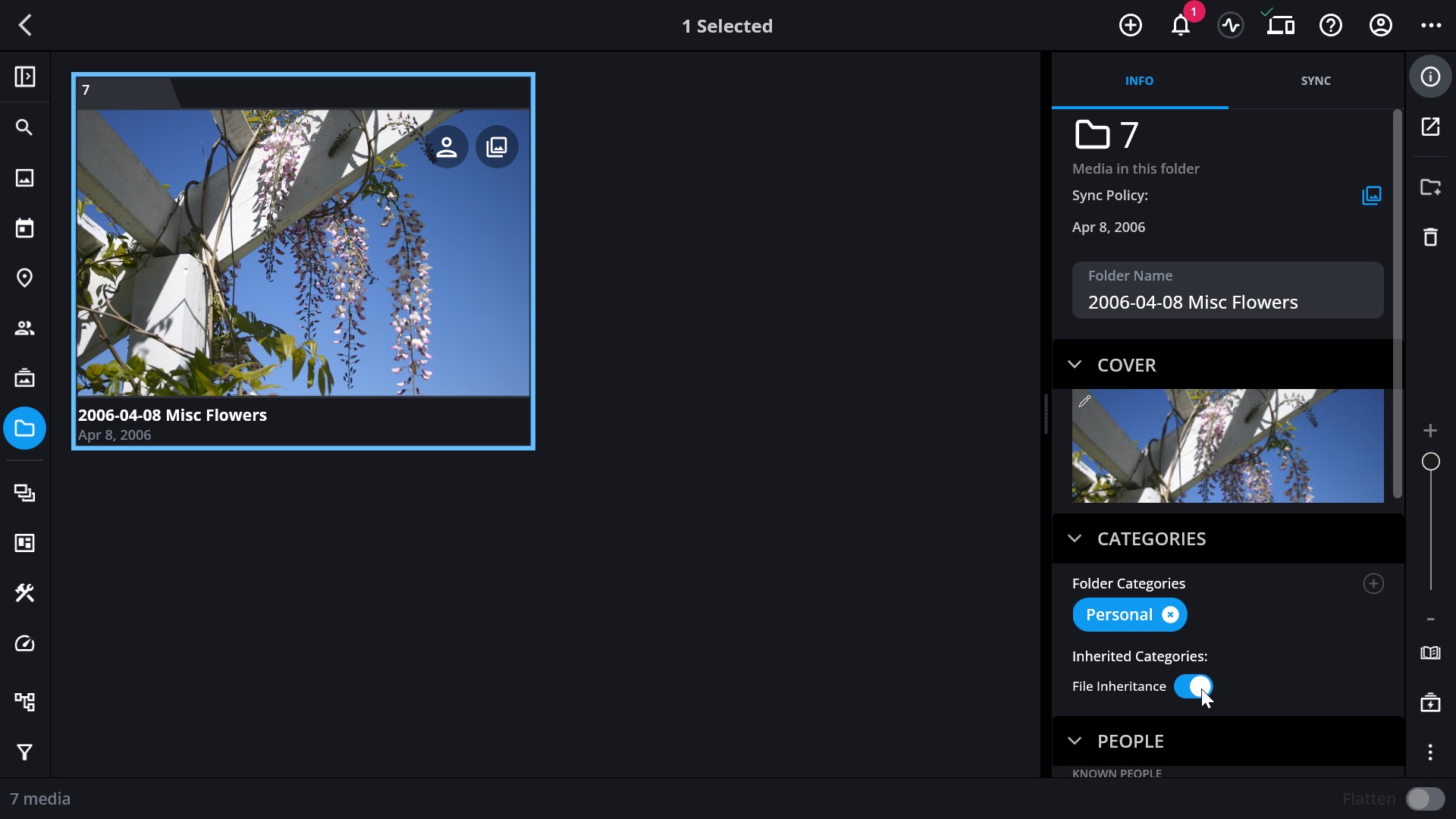Click the 'Apr 8, 2006' date in info panel
Viewport: 1456px width, 819px height.
click(1109, 227)
